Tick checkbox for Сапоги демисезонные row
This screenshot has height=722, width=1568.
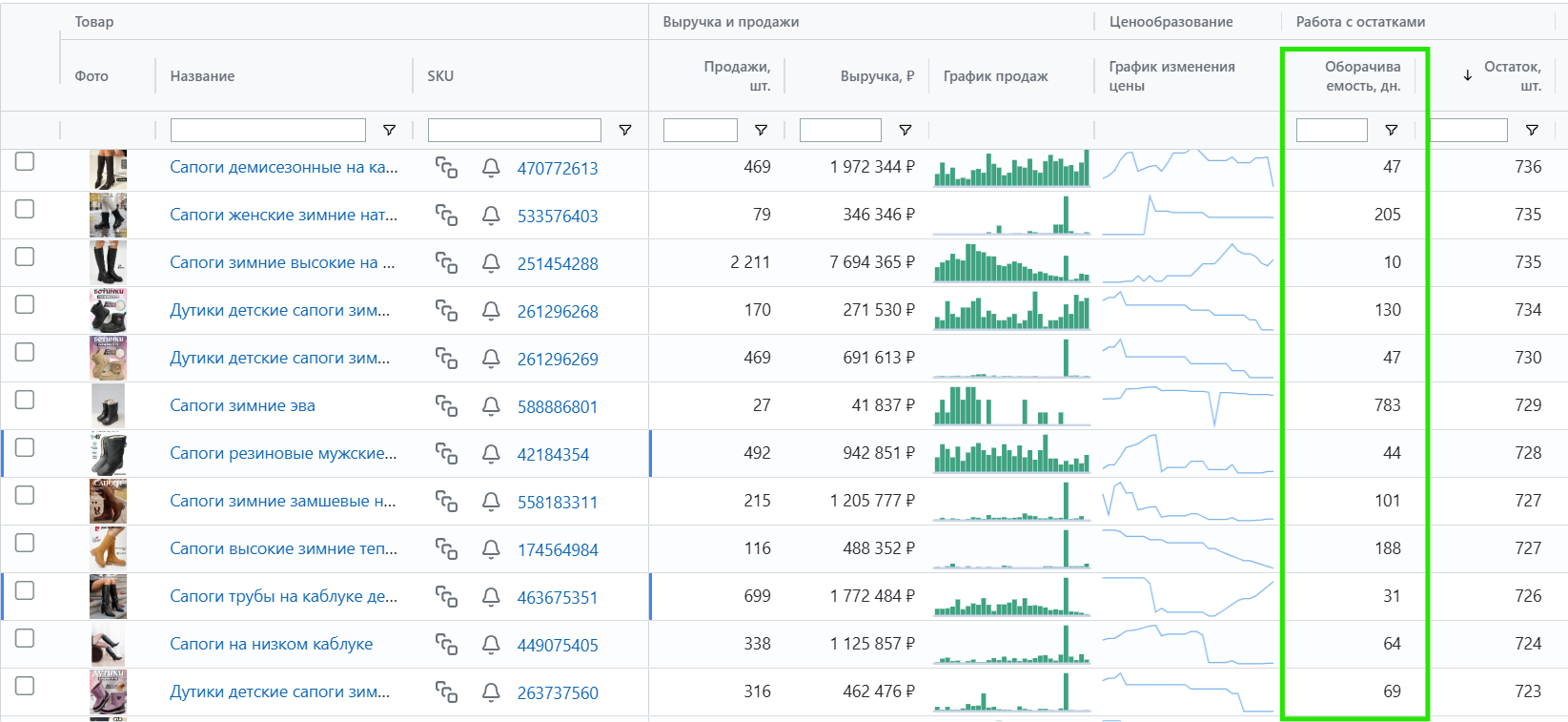point(25,161)
